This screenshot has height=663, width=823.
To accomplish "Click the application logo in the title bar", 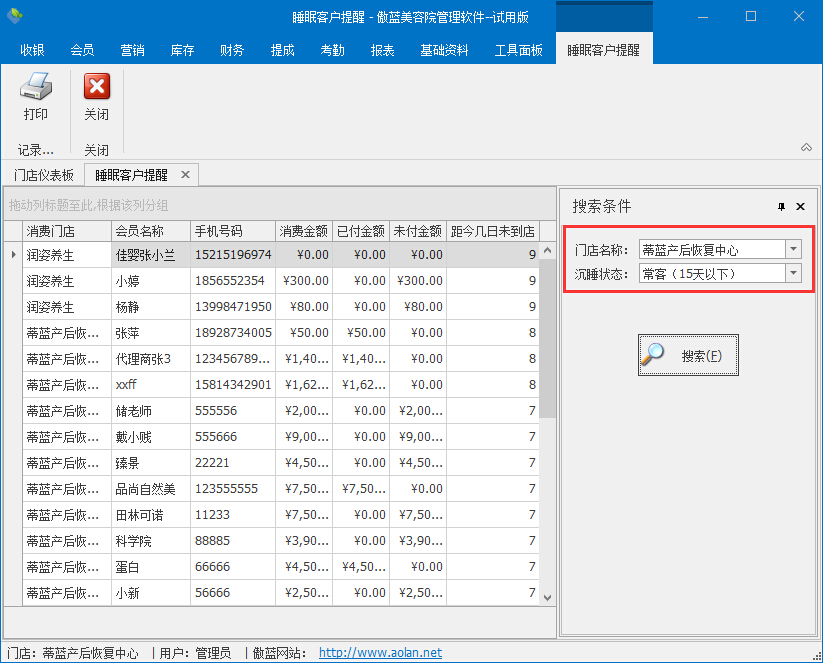I will pyautogui.click(x=14, y=16).
